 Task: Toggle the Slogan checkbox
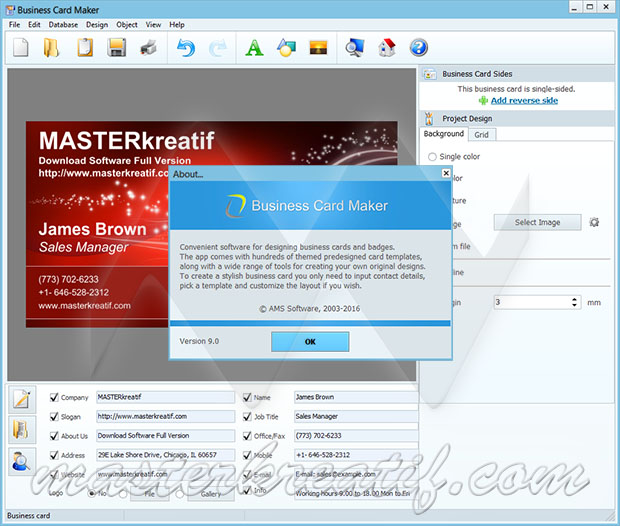tap(54, 416)
